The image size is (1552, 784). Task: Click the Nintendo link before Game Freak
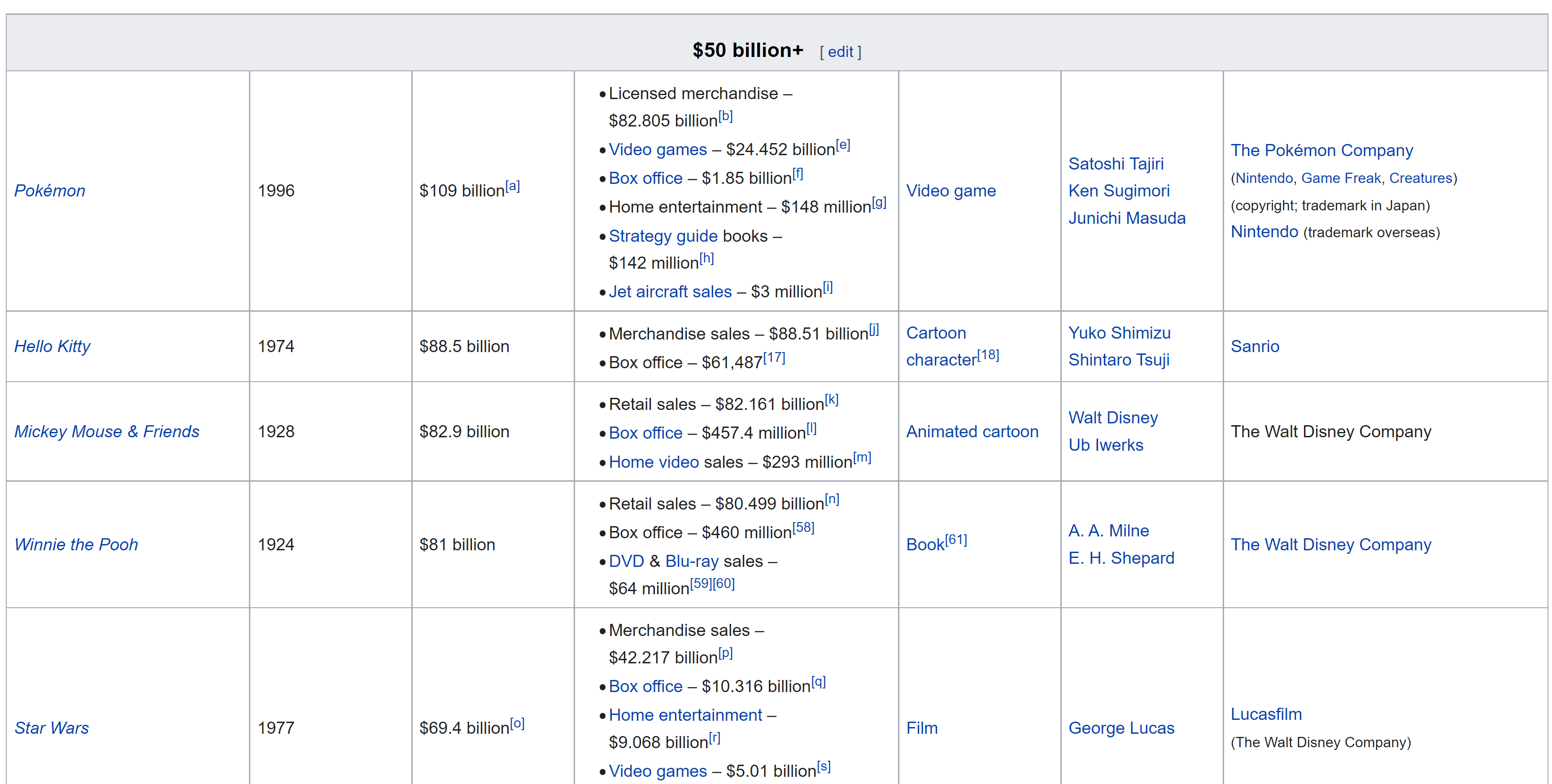click(x=1264, y=179)
